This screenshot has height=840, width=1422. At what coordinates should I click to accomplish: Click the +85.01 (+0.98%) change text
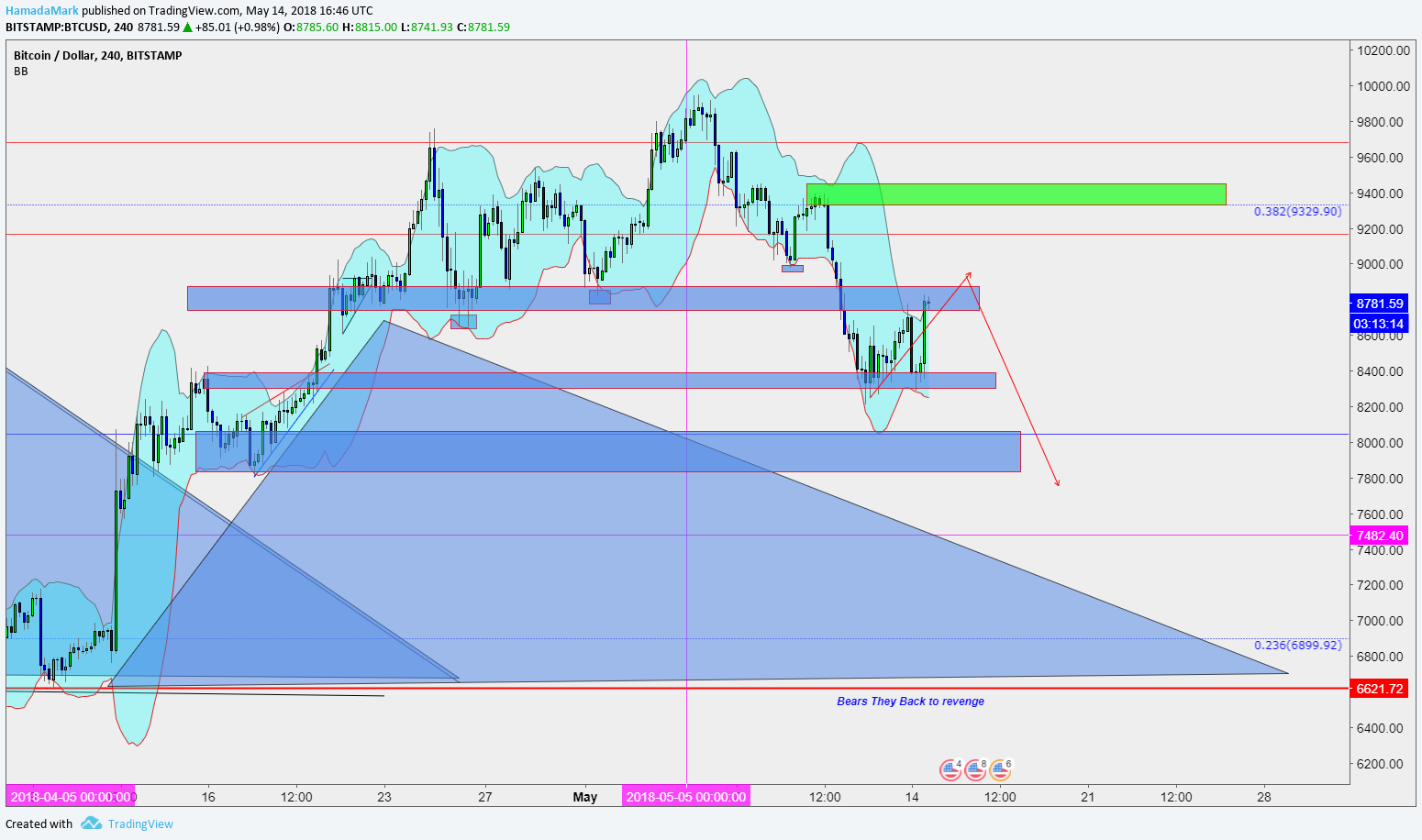[237, 27]
